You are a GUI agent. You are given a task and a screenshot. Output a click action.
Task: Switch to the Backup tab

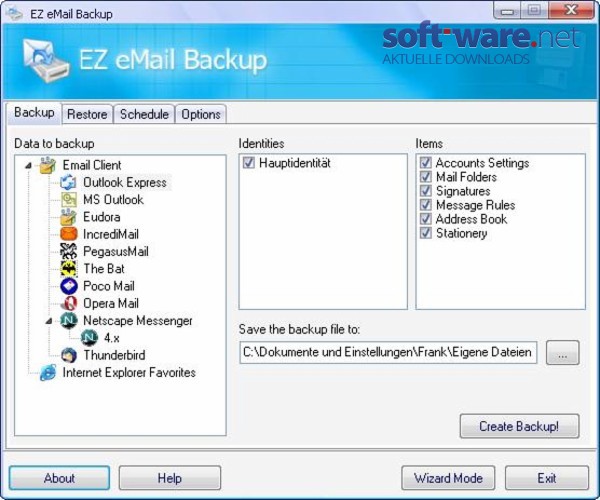click(34, 113)
